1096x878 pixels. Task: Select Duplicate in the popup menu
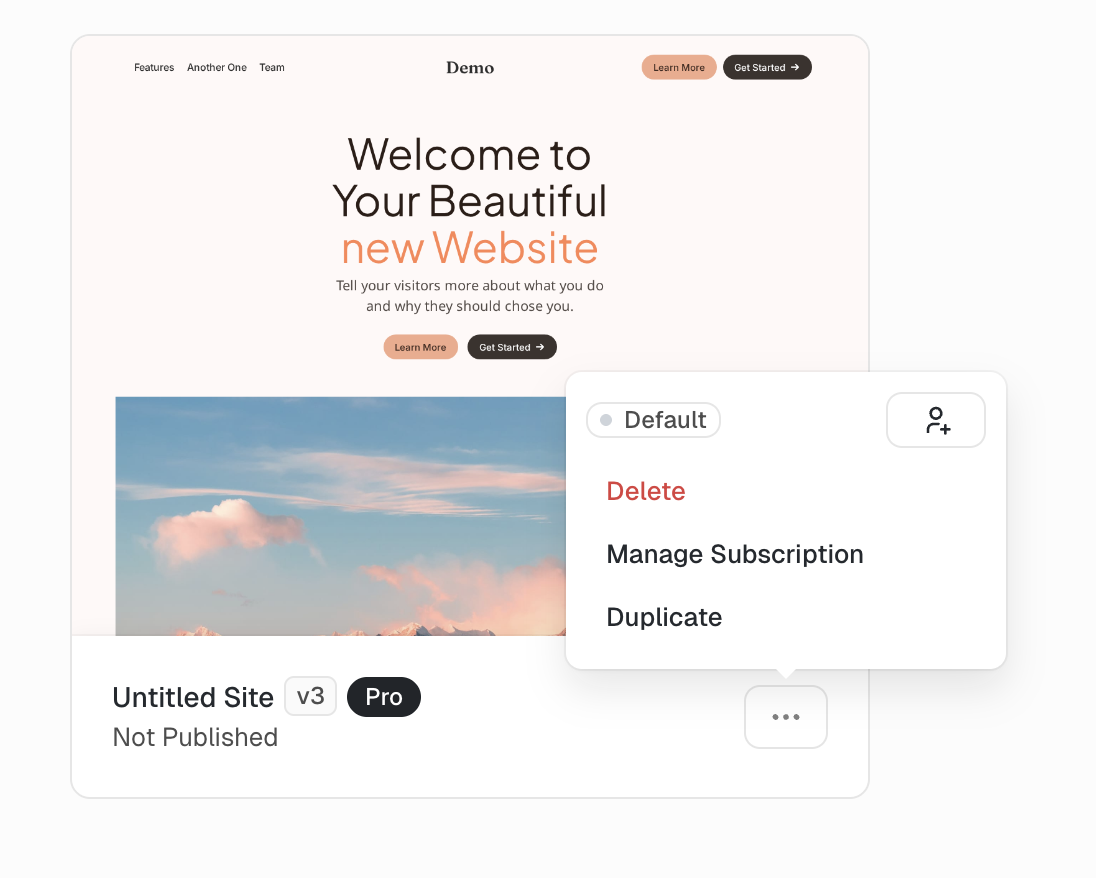pos(664,617)
